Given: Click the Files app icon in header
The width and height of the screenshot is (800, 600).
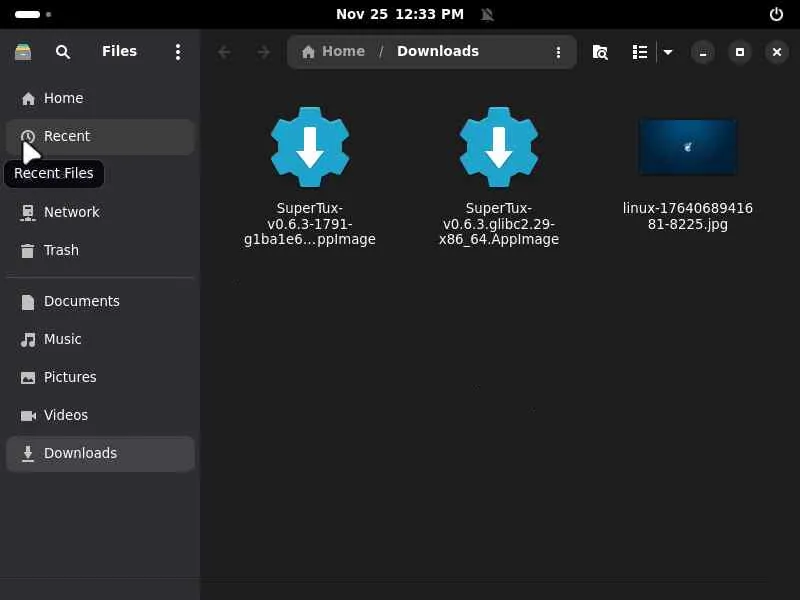Looking at the screenshot, I should coord(23,52).
